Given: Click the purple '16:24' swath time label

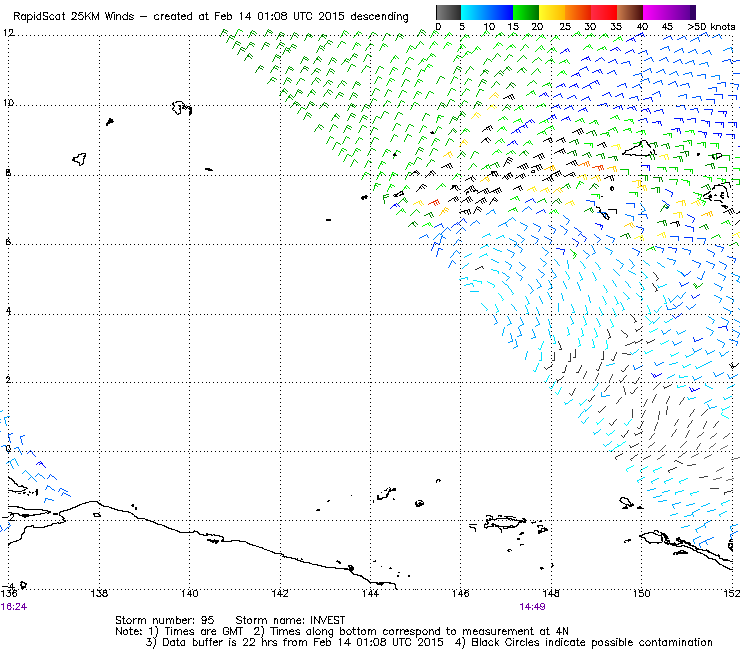Looking at the screenshot, I should point(14,607).
